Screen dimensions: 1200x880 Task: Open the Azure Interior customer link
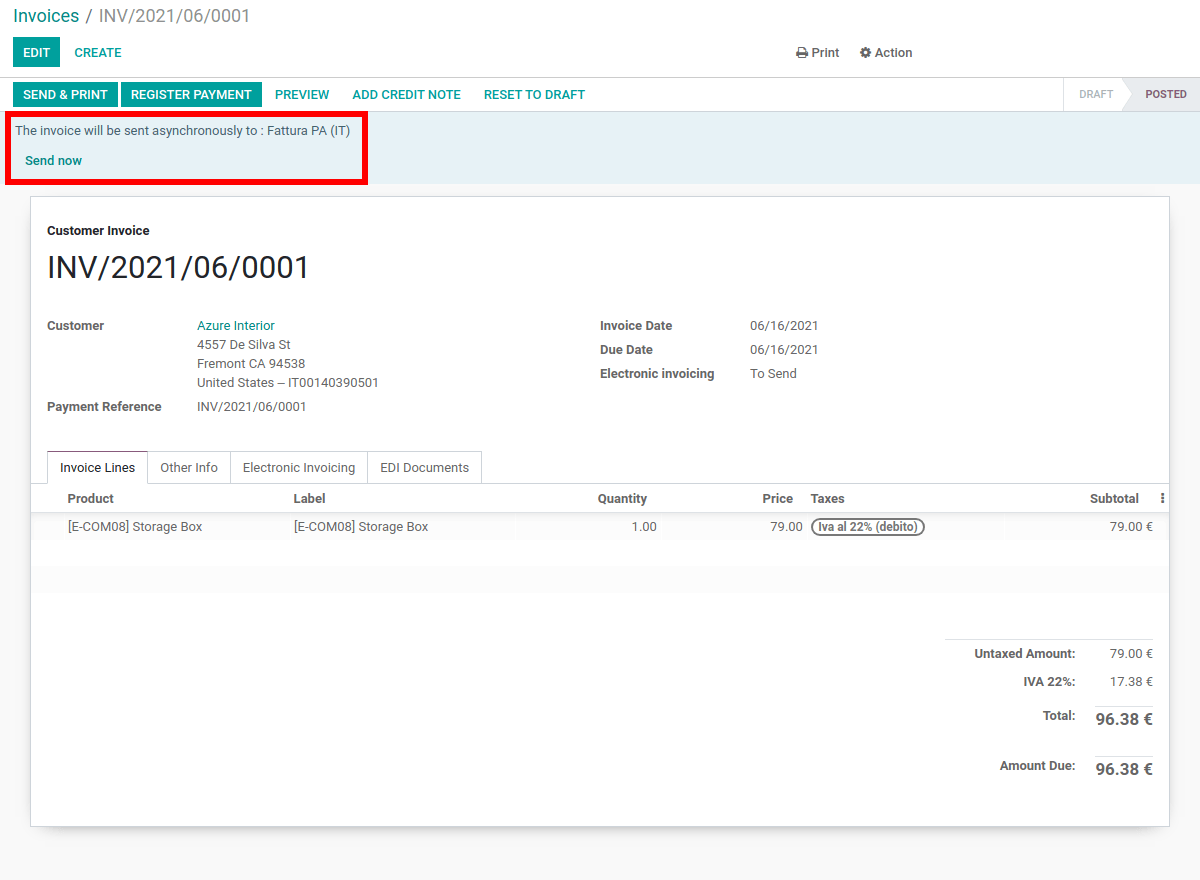pyautogui.click(x=236, y=326)
